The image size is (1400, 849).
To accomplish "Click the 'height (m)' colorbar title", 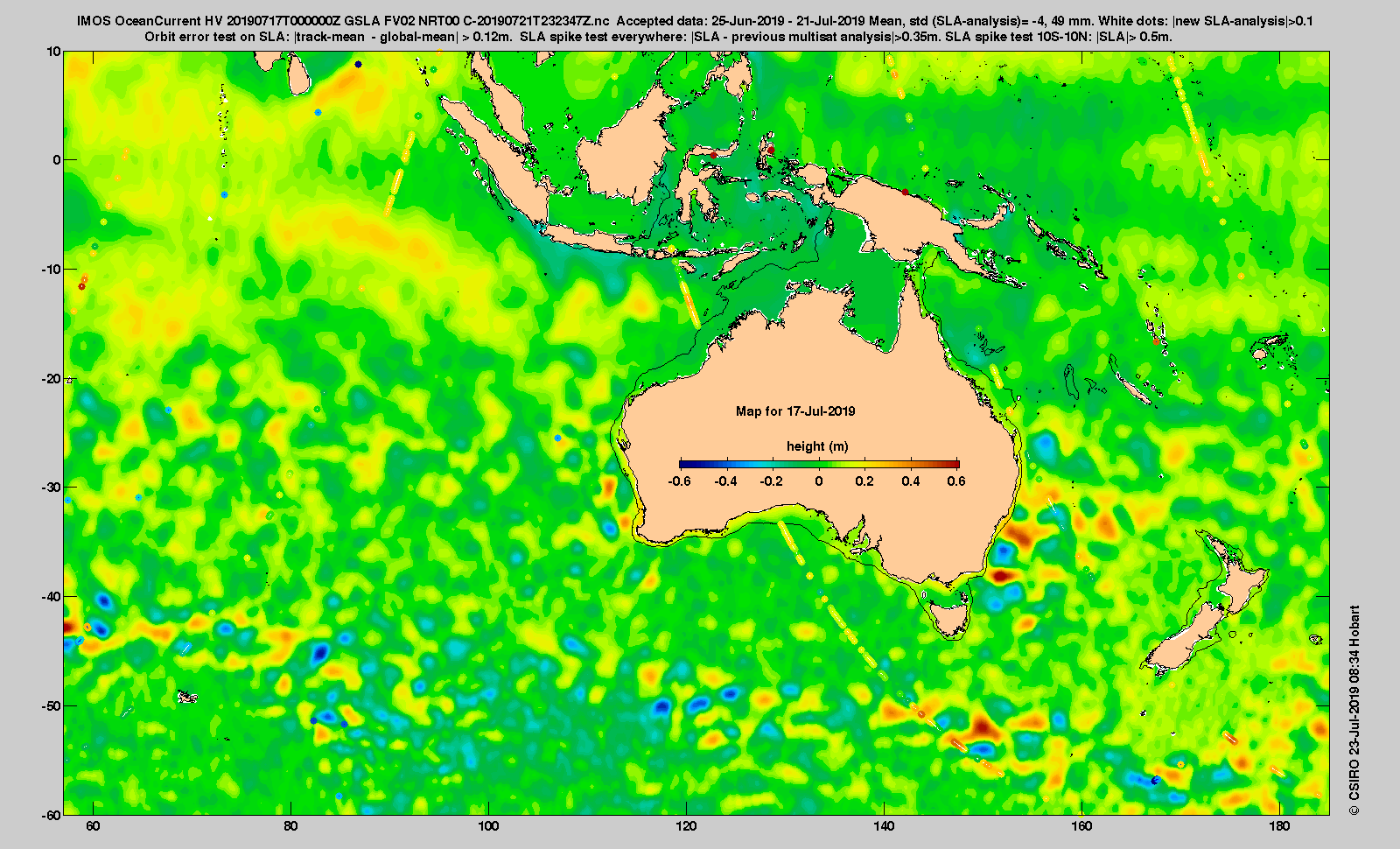I will tap(817, 446).
